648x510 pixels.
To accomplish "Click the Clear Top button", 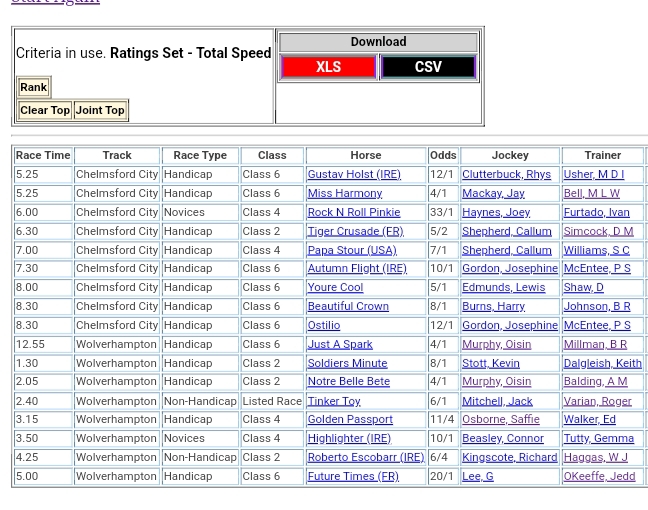I will pos(45,110).
